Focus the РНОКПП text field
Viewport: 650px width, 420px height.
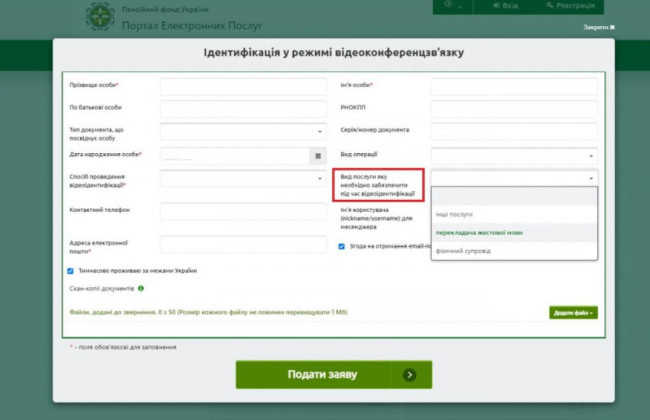pos(514,108)
